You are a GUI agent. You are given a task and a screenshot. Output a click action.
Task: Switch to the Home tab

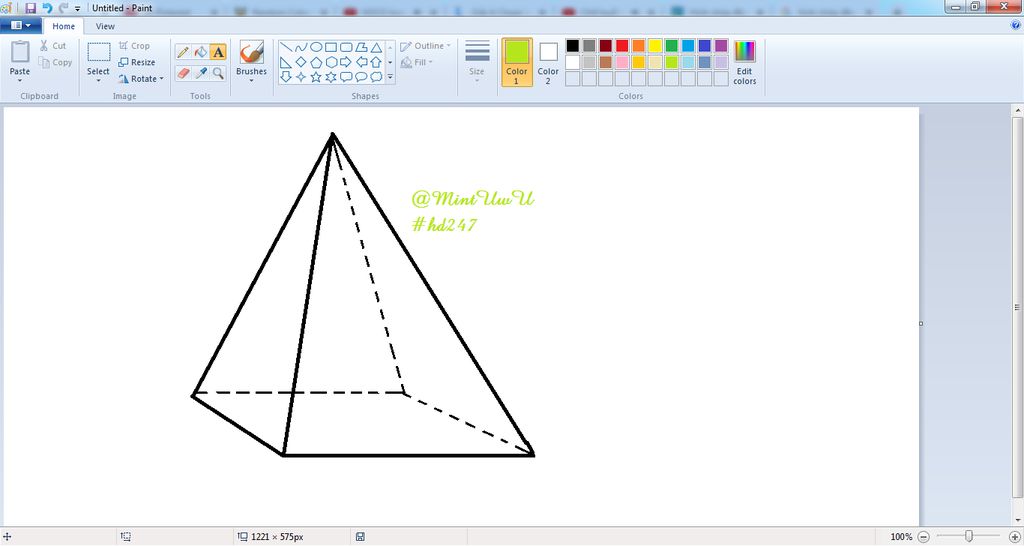63,26
